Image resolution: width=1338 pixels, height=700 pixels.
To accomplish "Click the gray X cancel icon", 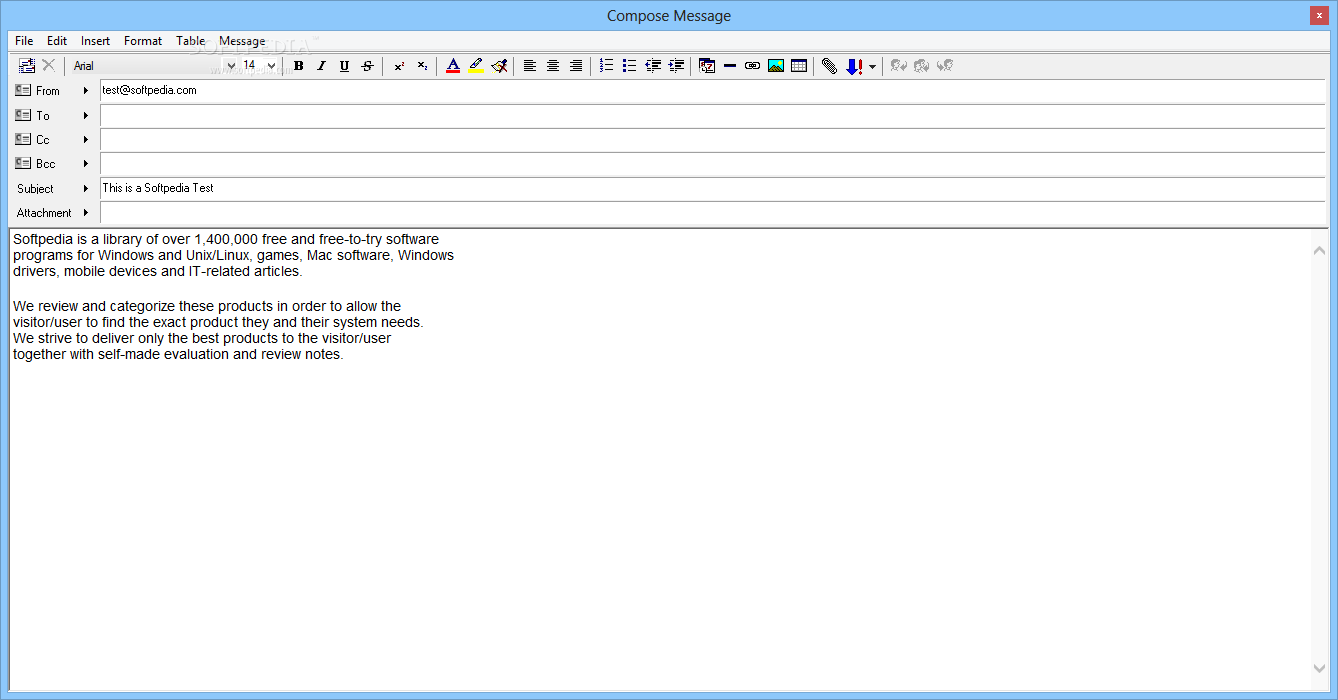I will tap(48, 66).
